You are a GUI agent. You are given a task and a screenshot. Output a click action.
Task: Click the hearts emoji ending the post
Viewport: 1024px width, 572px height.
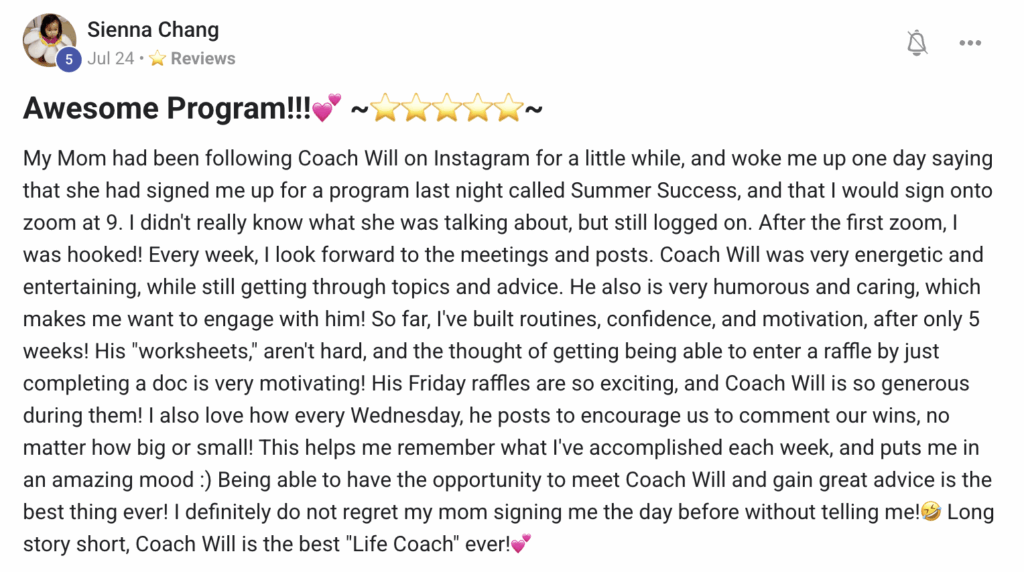tap(520, 543)
